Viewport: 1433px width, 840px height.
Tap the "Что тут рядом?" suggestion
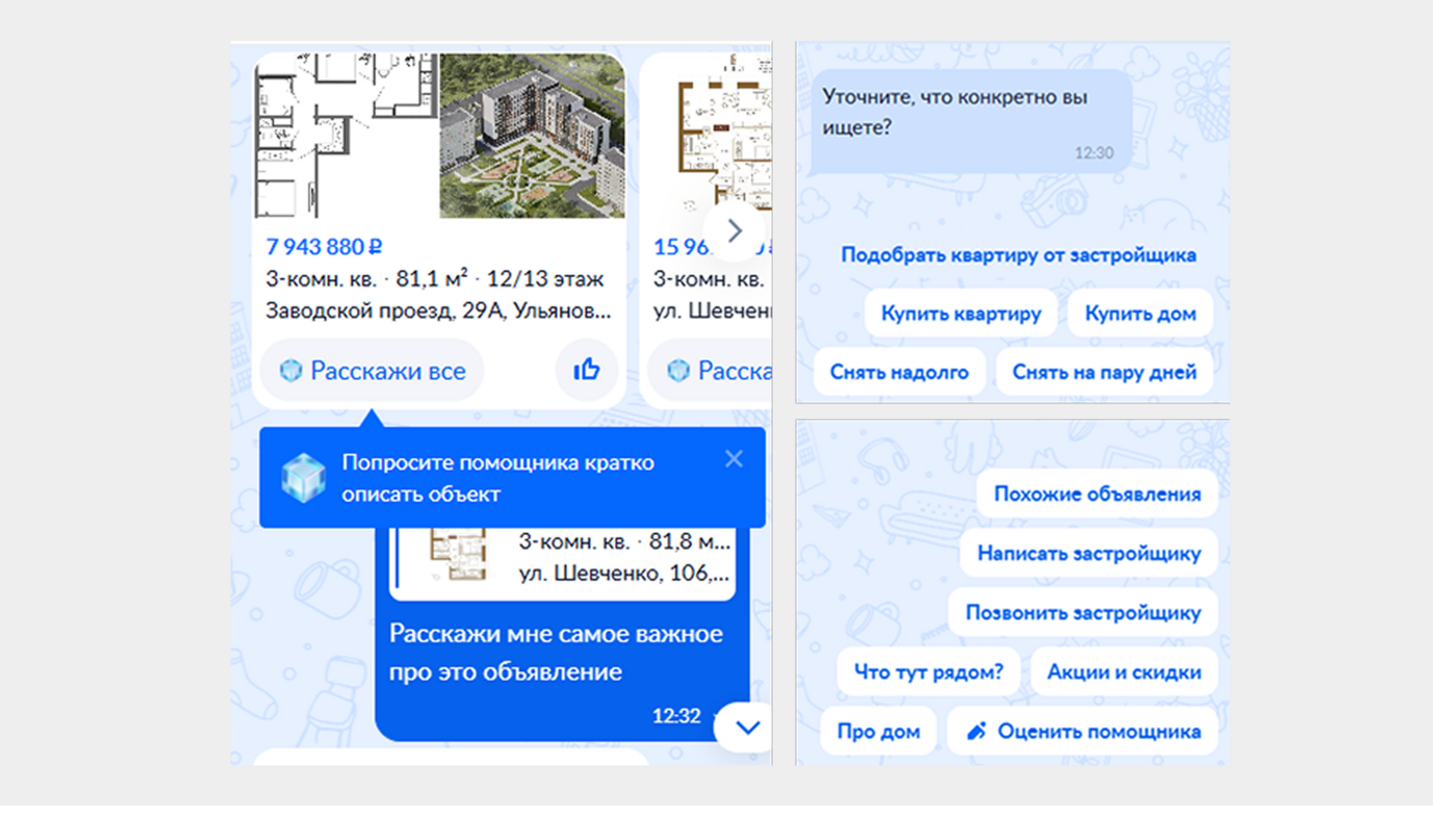coord(929,672)
